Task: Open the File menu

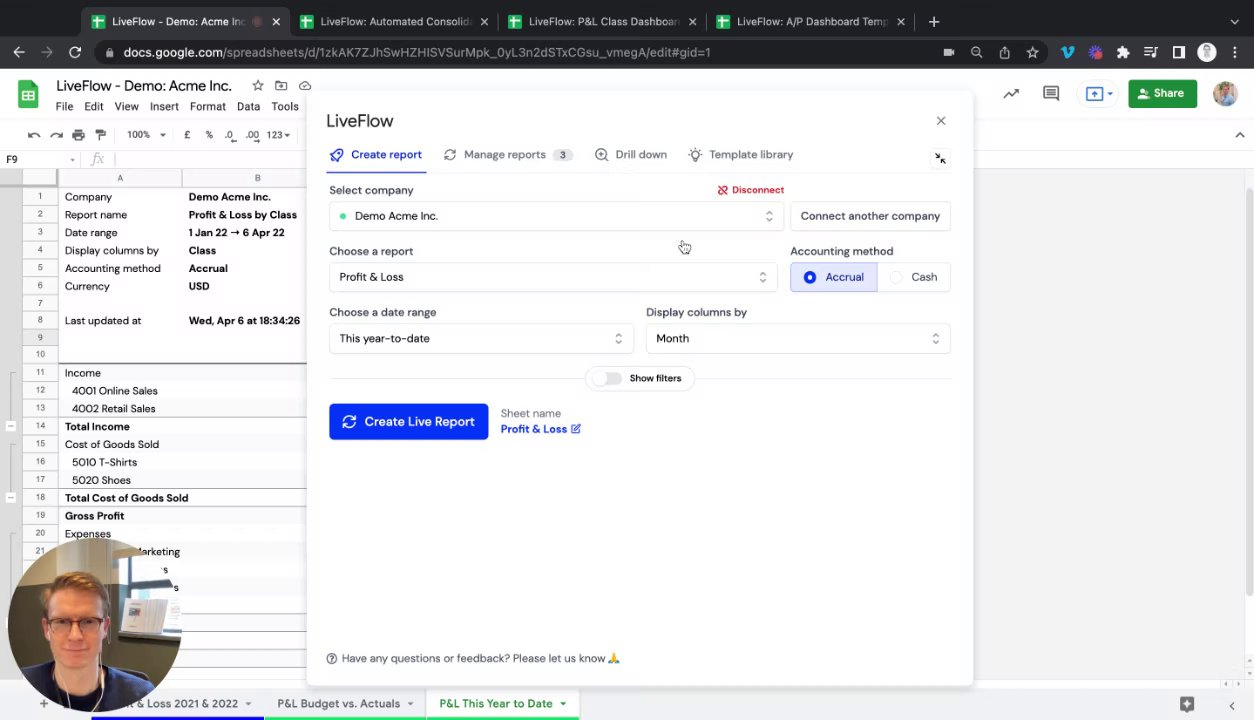Action: pyautogui.click(x=64, y=107)
